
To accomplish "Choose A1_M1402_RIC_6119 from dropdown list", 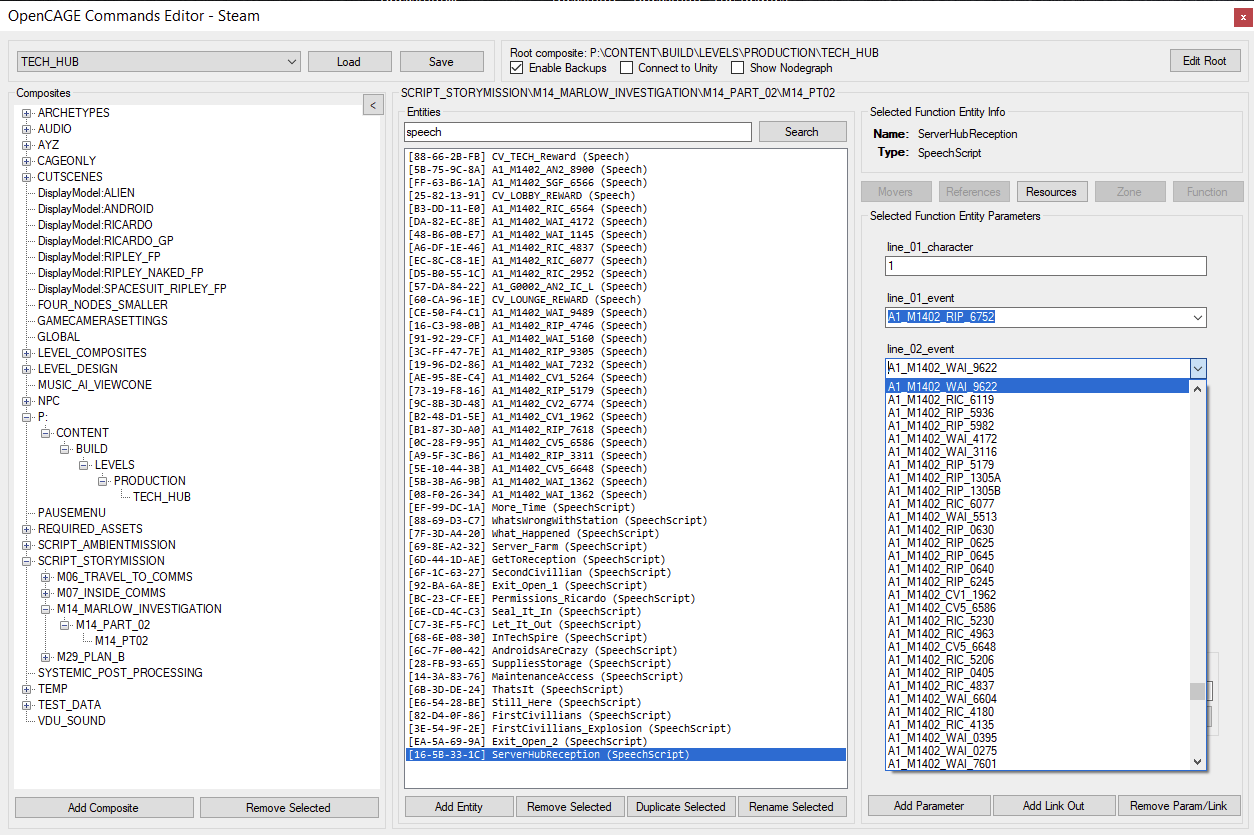I will tap(1037, 399).
